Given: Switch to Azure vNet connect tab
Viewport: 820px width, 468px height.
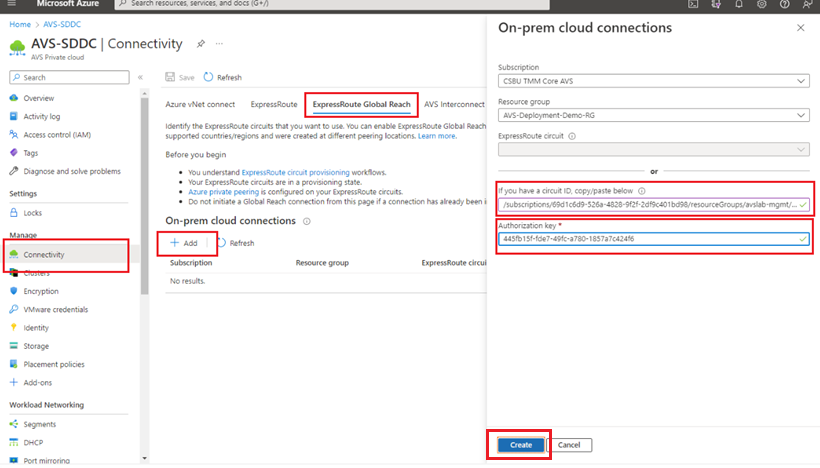Looking at the screenshot, I should (x=200, y=105).
